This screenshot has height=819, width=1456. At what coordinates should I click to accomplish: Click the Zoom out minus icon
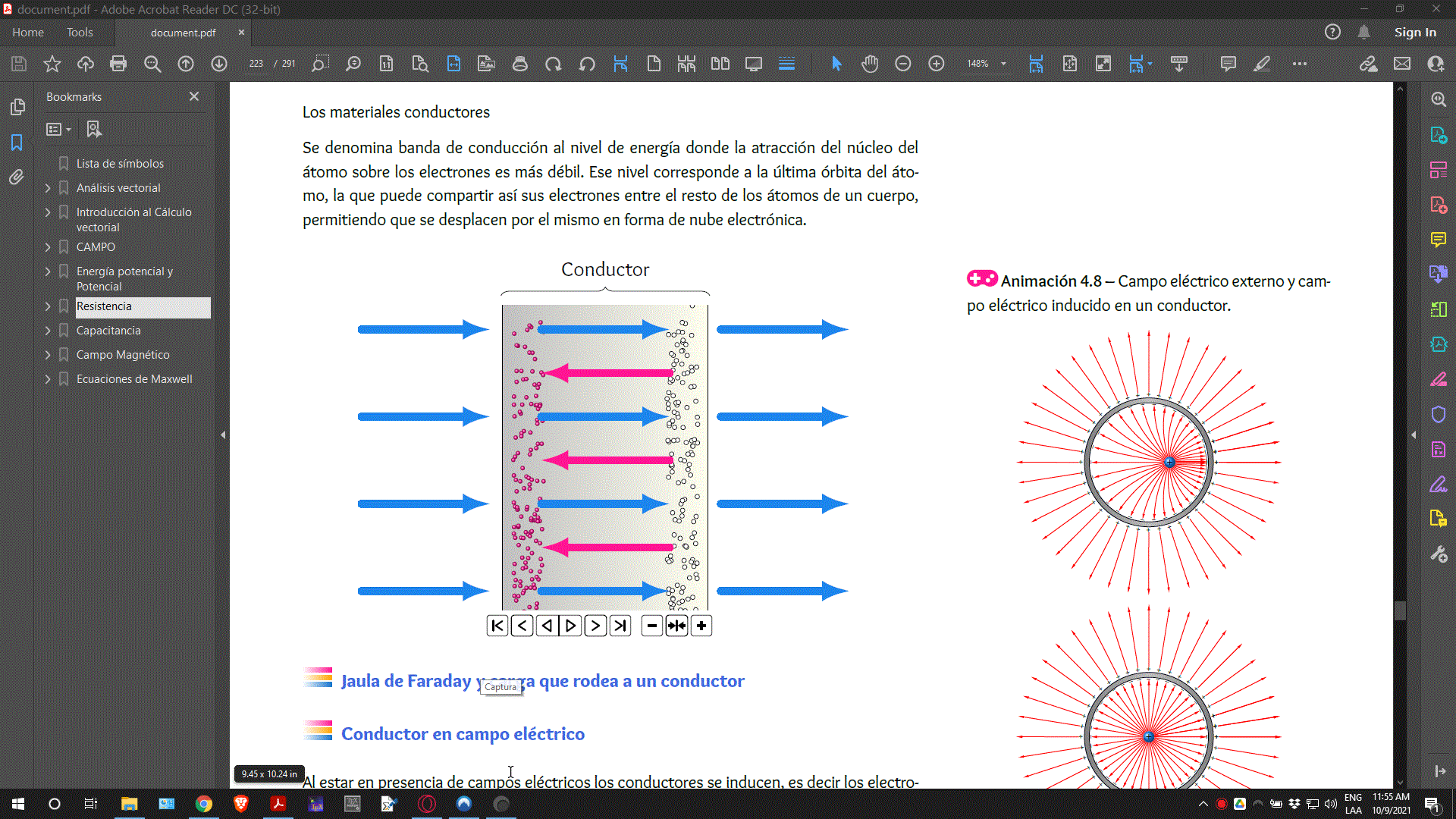pos(902,64)
